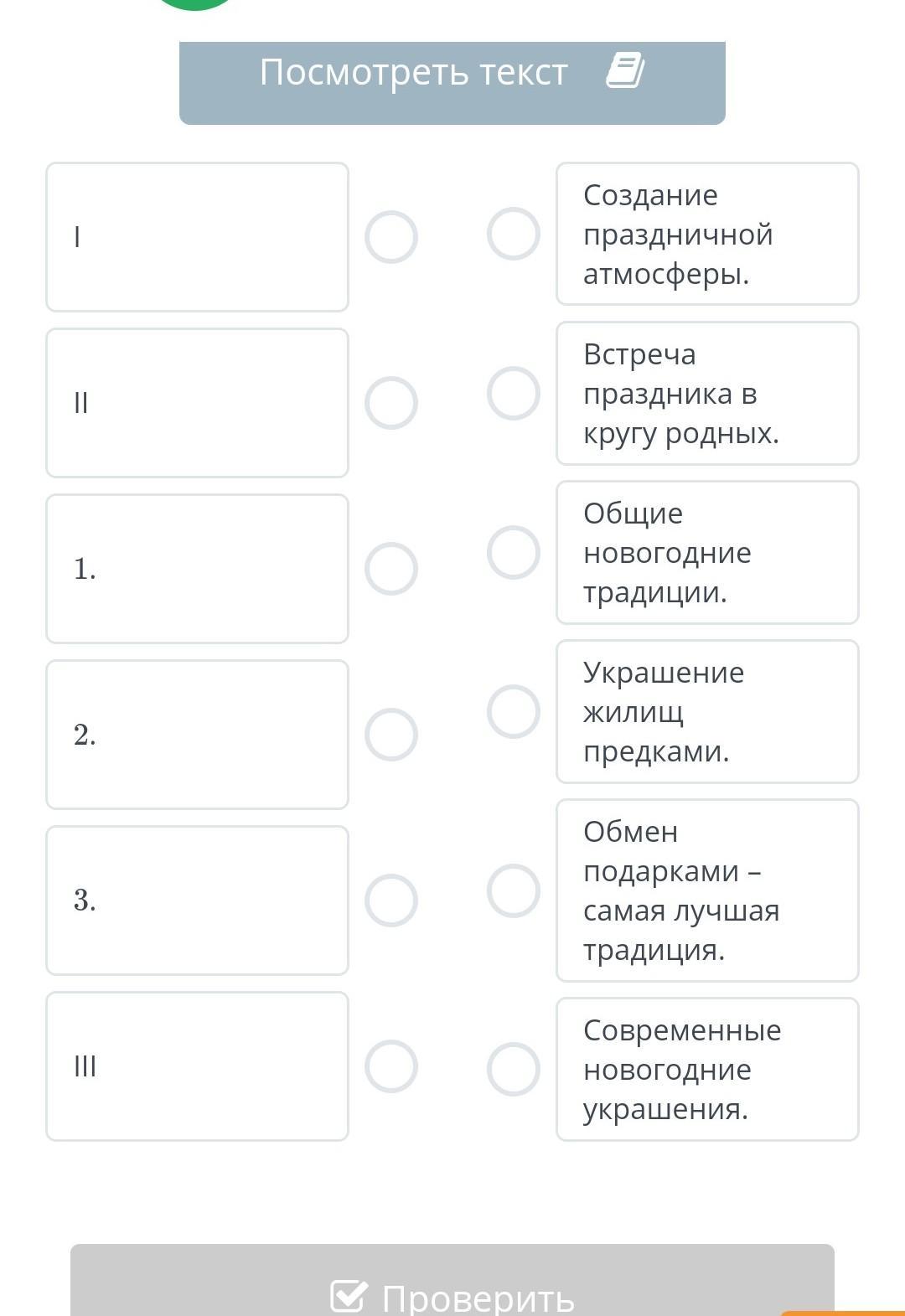Click the Украшение жилищ предками answer card
This screenshot has width=905, height=1316.
click(707, 711)
